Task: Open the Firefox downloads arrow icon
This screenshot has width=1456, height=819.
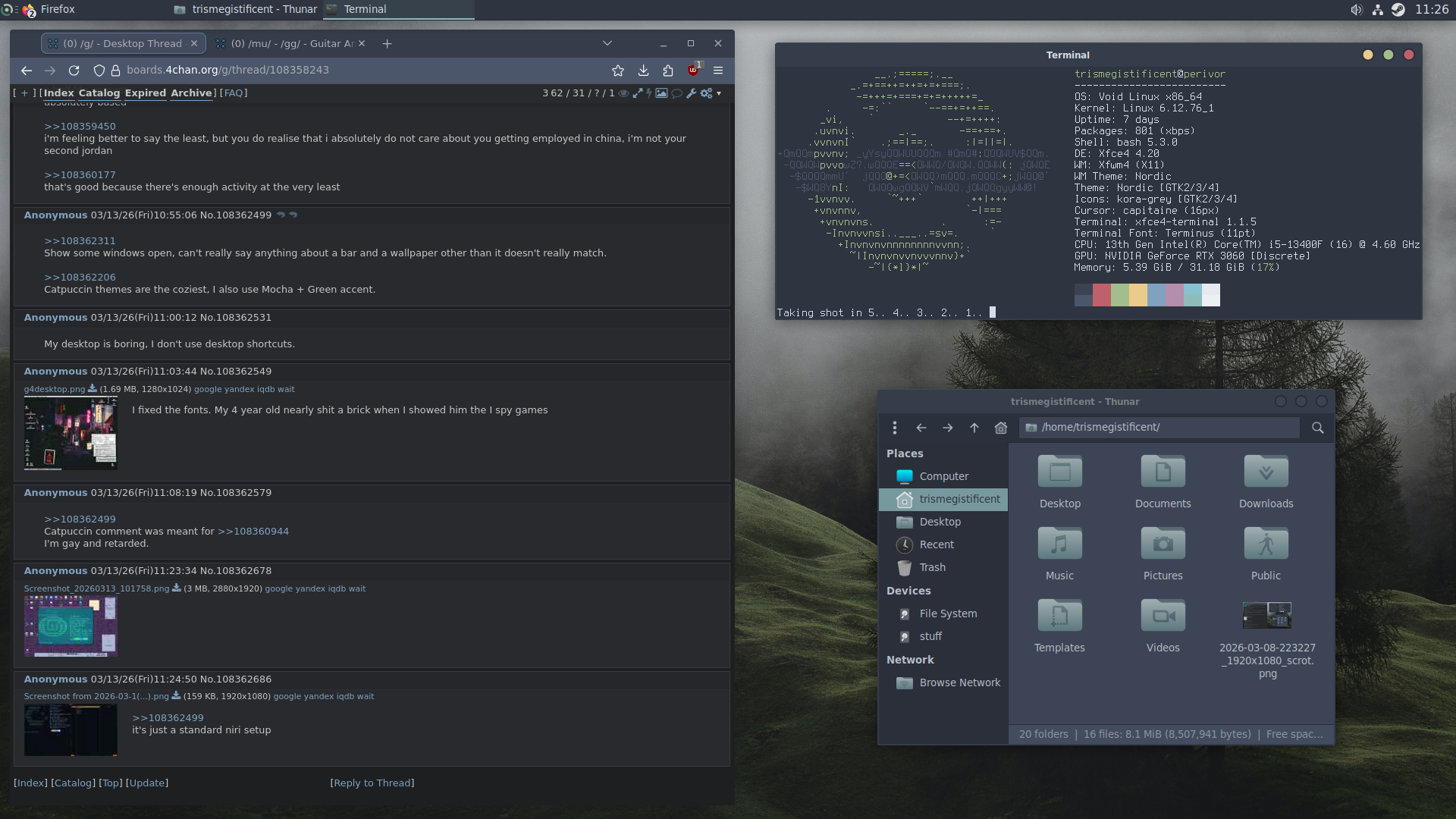Action: point(643,71)
